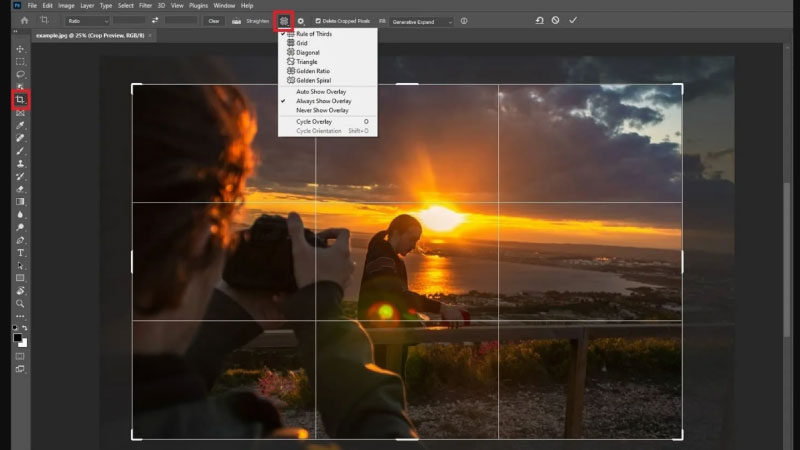Image resolution: width=800 pixels, height=450 pixels.
Task: Open the Filter menu
Action: 145,6
